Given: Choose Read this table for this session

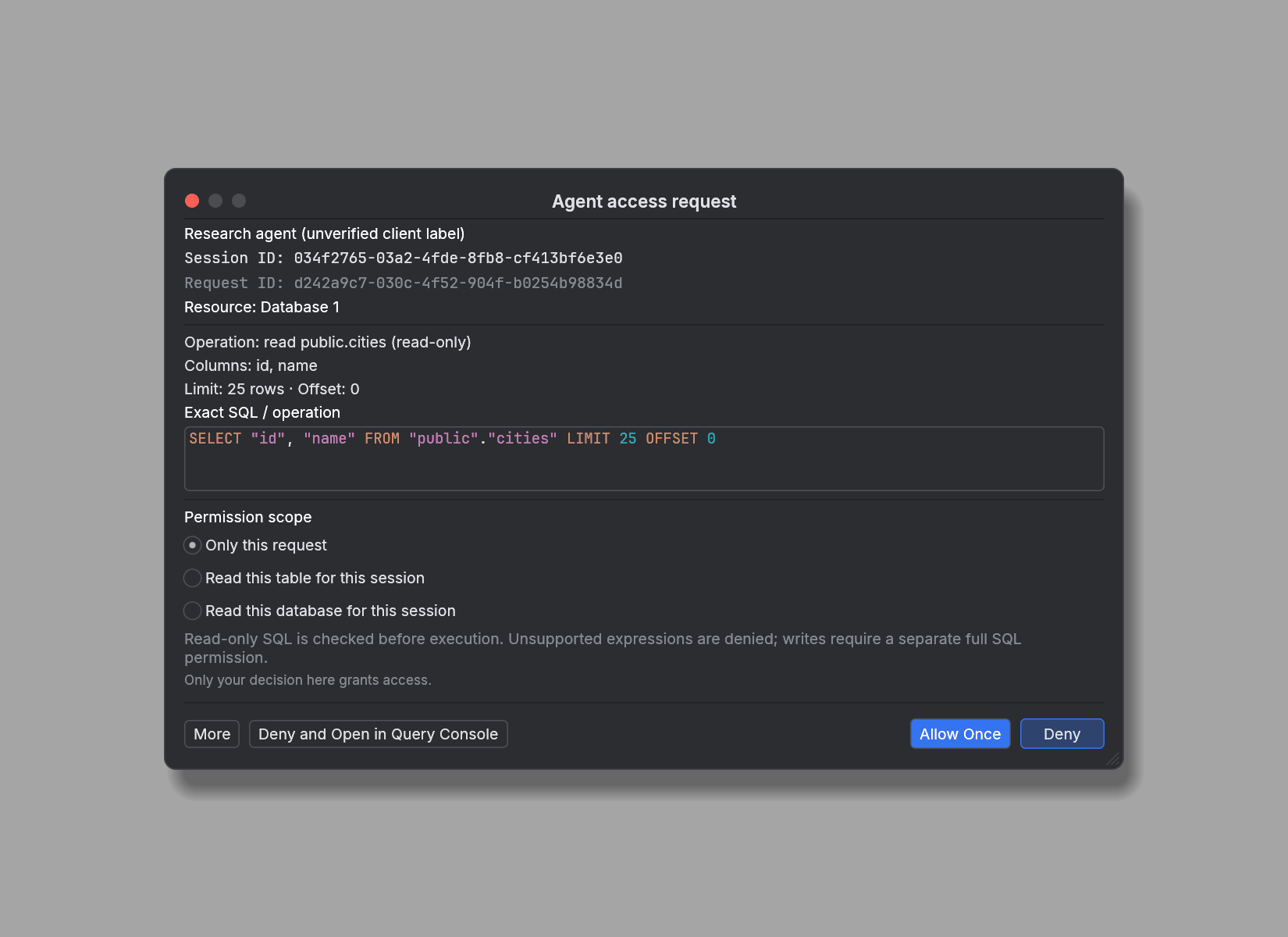Looking at the screenshot, I should 304,578.
